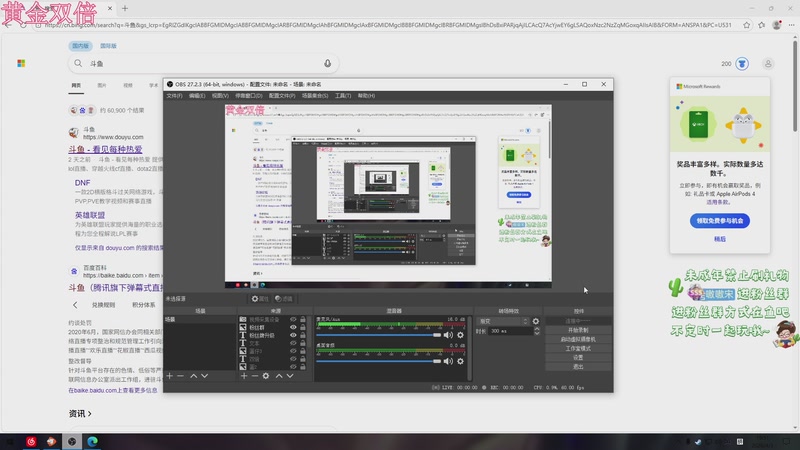Toggle lock on 粉丝群 source
This screenshot has height=450, width=800.
click(x=303, y=328)
